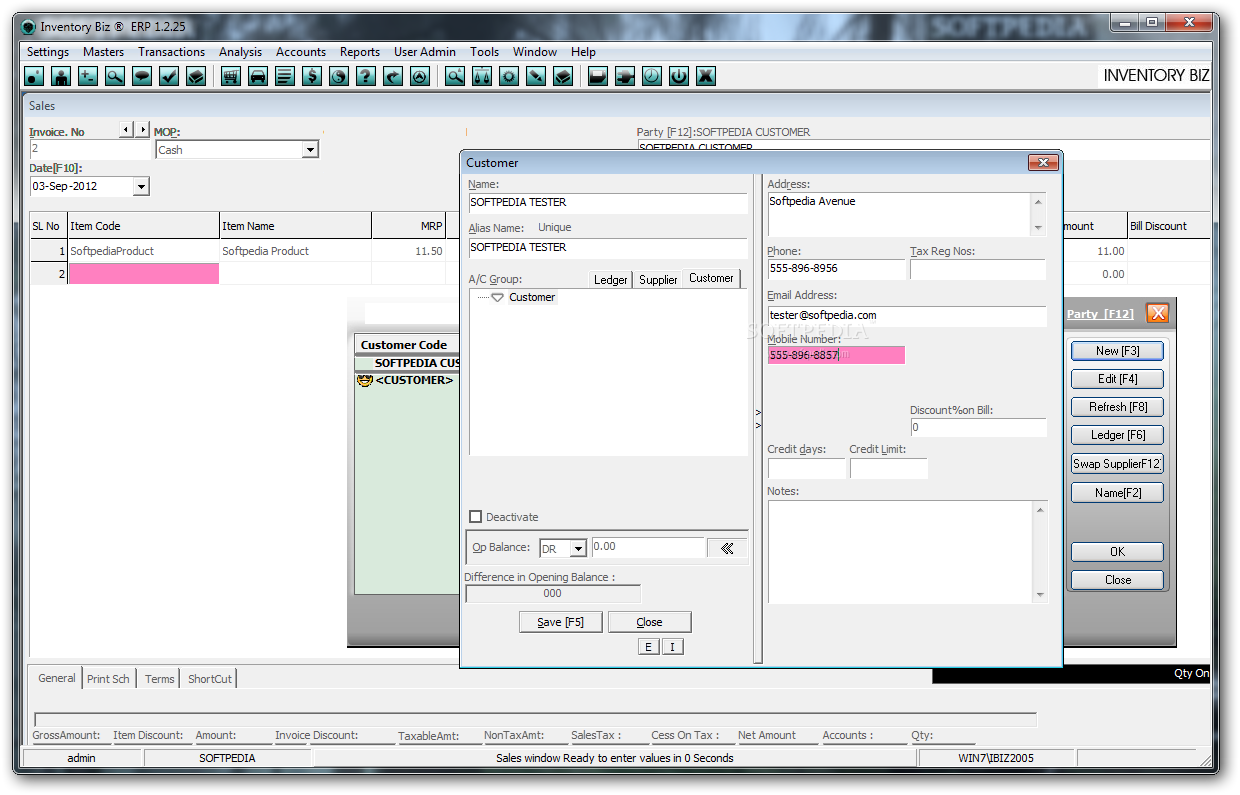
Task: Click the lined list toolbar icon
Action: (285, 76)
